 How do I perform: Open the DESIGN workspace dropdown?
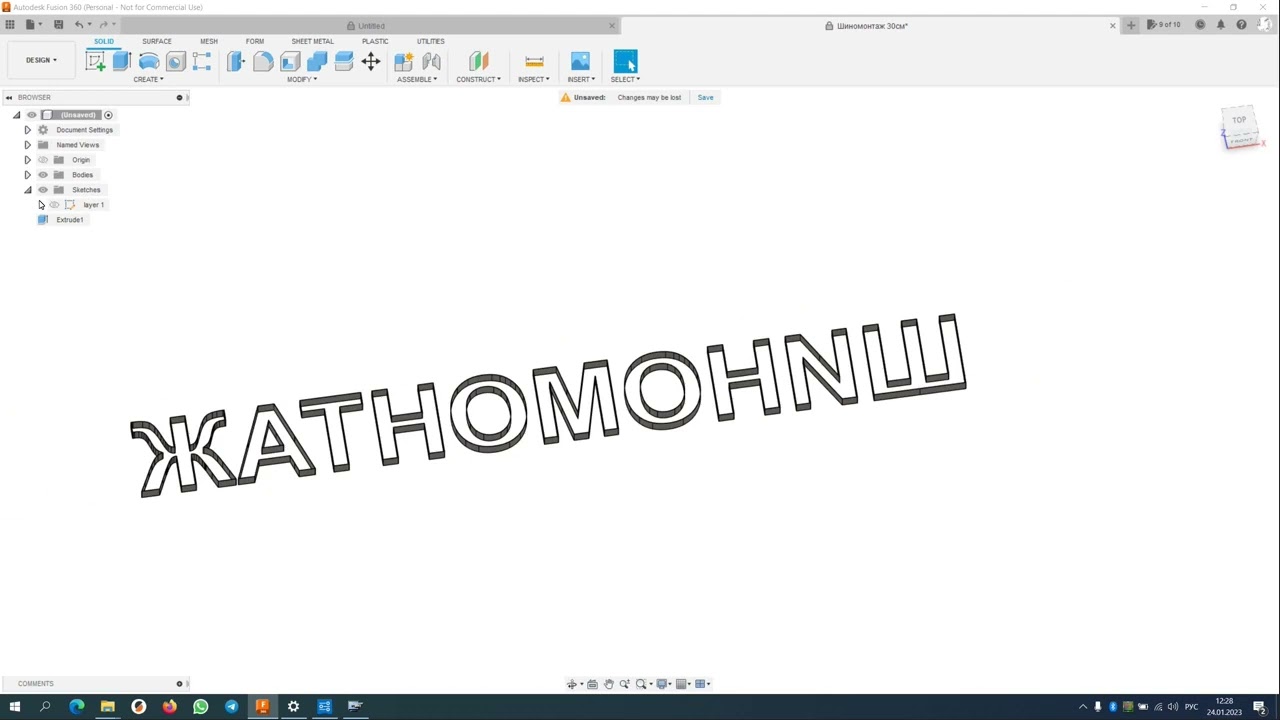tap(41, 60)
